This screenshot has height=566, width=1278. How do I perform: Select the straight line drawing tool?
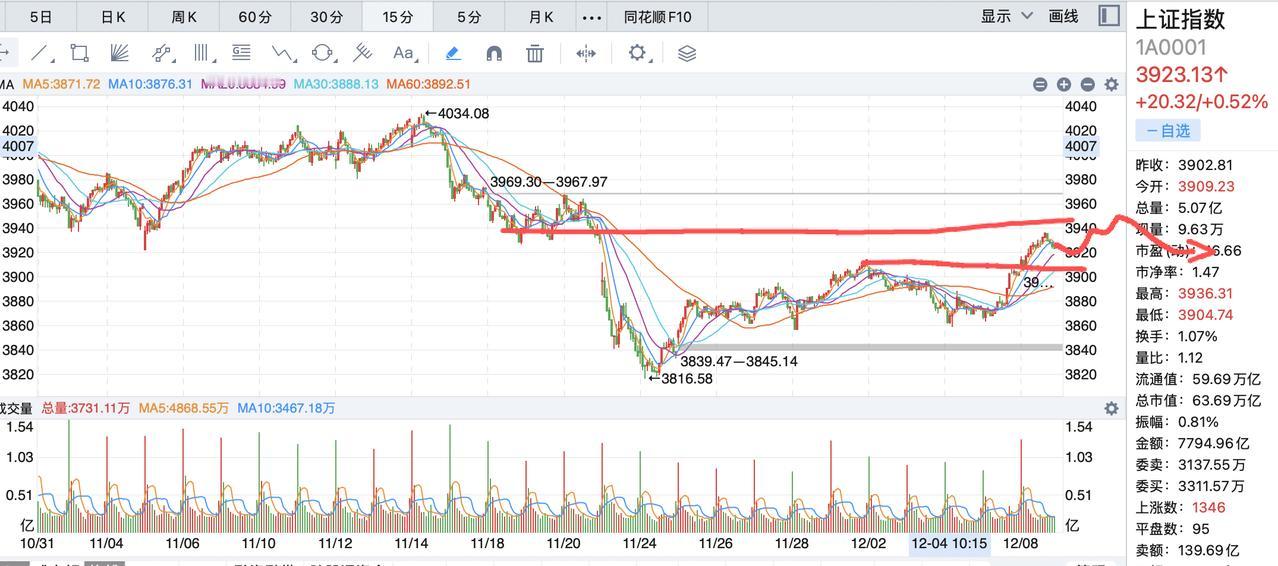pos(41,53)
